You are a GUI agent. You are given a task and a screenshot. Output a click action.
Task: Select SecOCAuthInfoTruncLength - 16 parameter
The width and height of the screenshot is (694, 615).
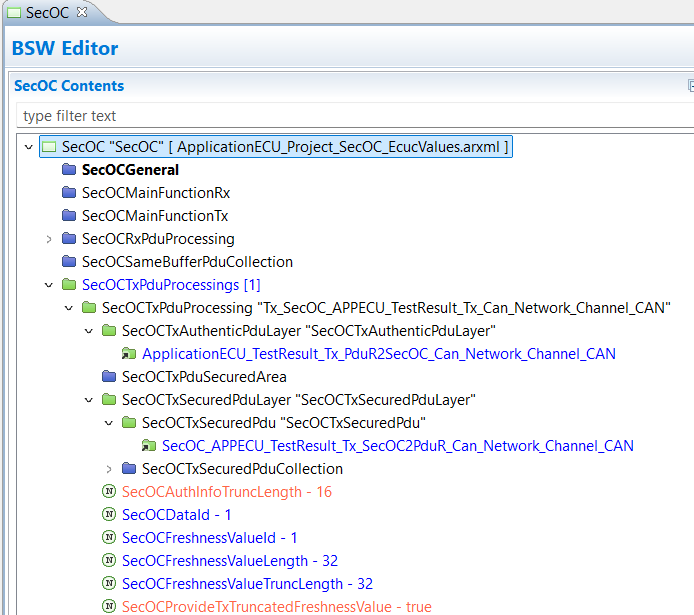coord(227,492)
